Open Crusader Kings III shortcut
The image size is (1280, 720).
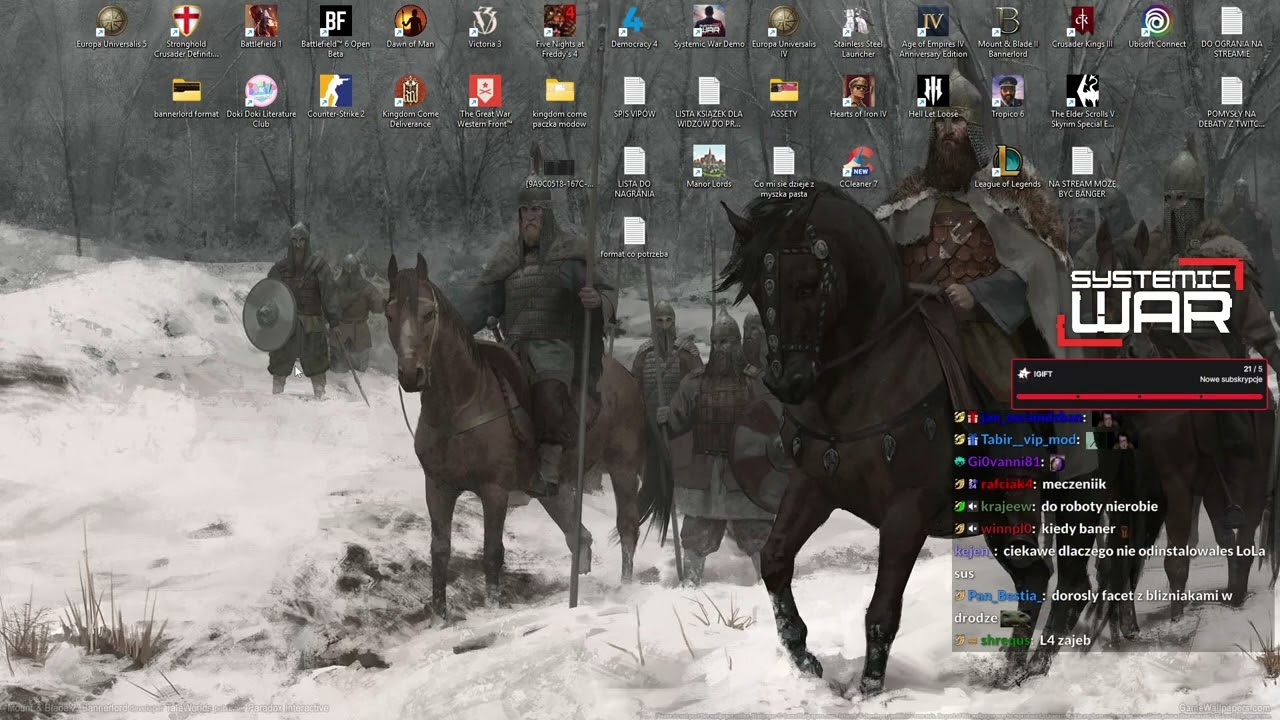(x=1082, y=27)
